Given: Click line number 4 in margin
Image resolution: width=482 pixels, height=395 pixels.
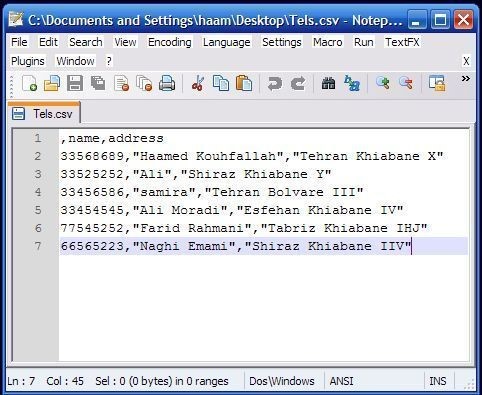Looking at the screenshot, I should pyautogui.click(x=38, y=192).
